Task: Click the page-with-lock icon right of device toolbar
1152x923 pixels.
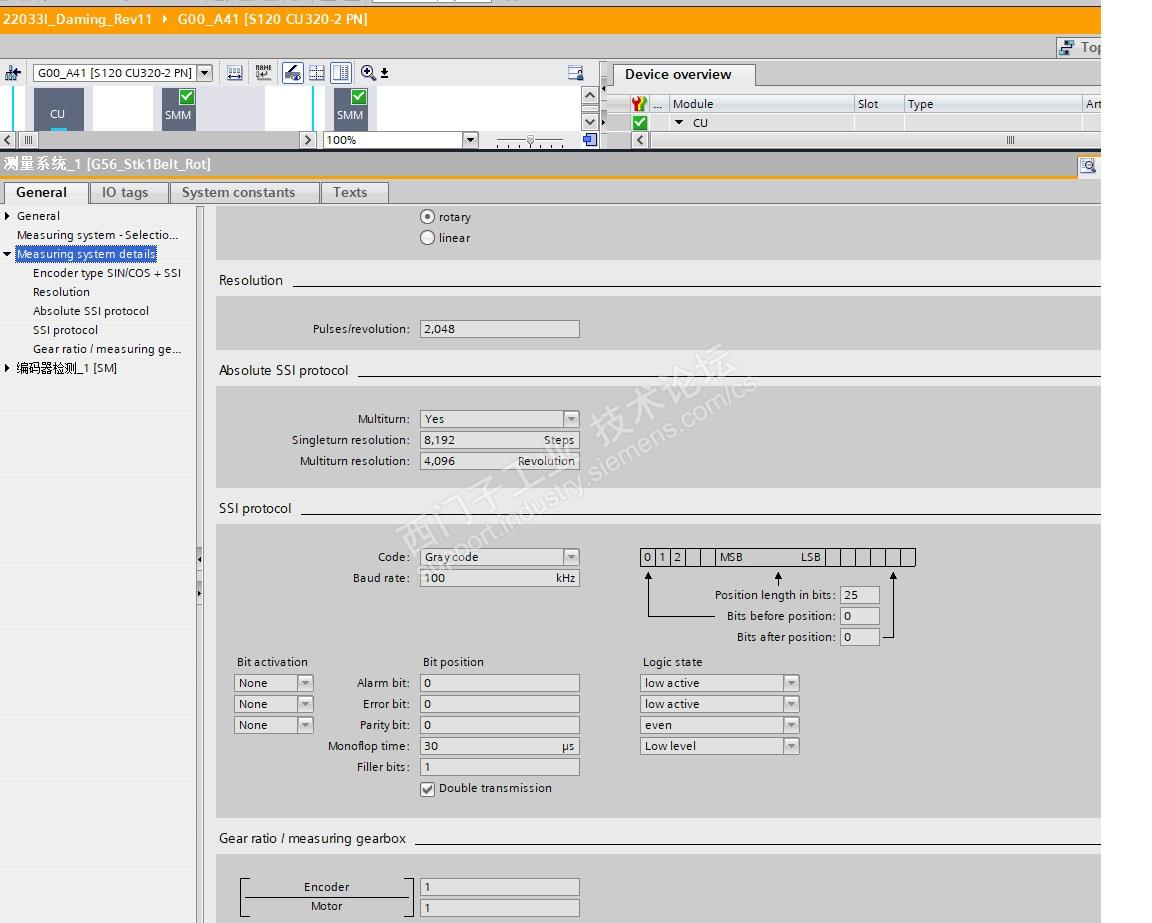Action: (x=575, y=73)
